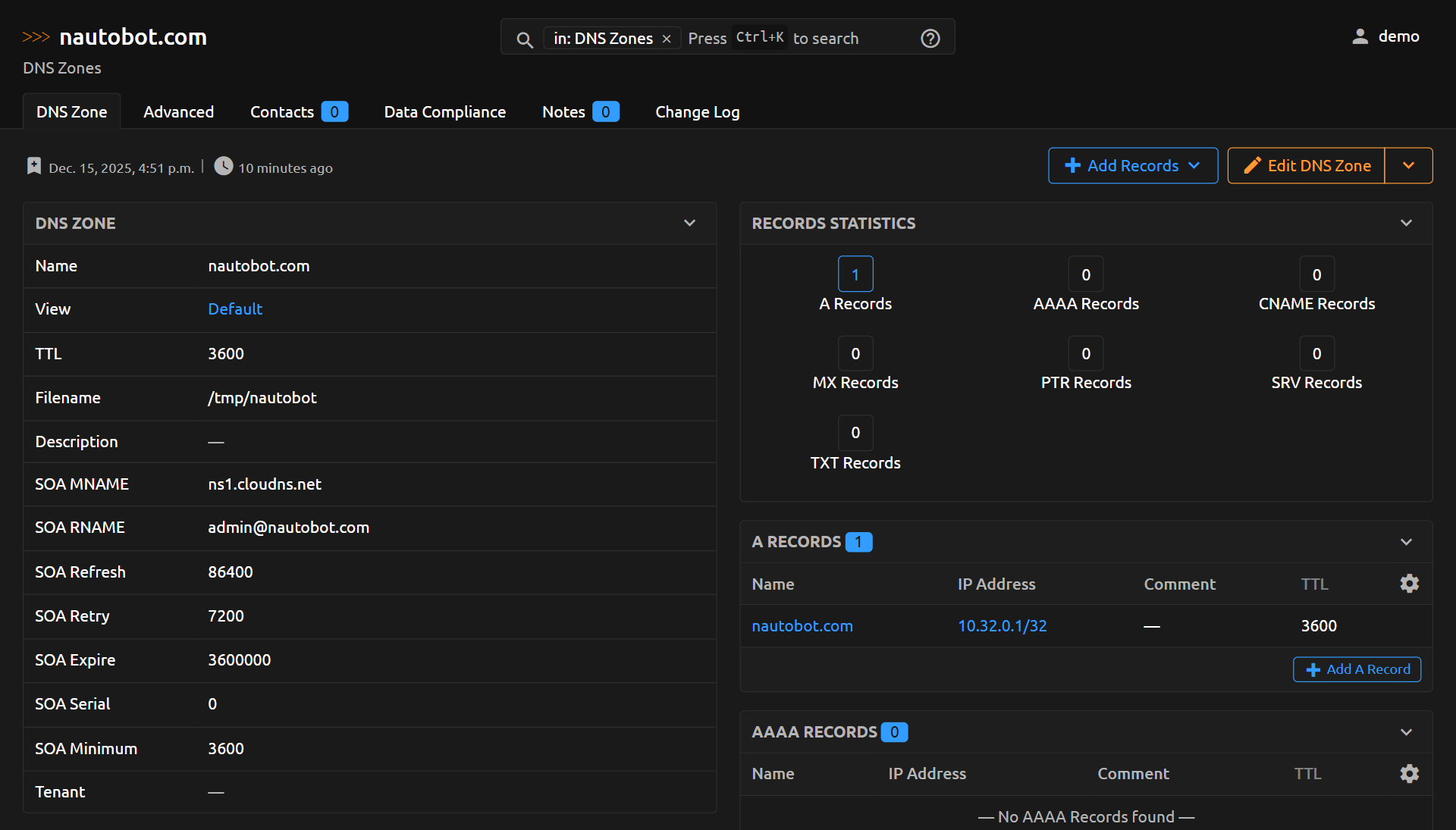Open the A Records table settings gear
This screenshot has width=1456, height=830.
(x=1409, y=584)
